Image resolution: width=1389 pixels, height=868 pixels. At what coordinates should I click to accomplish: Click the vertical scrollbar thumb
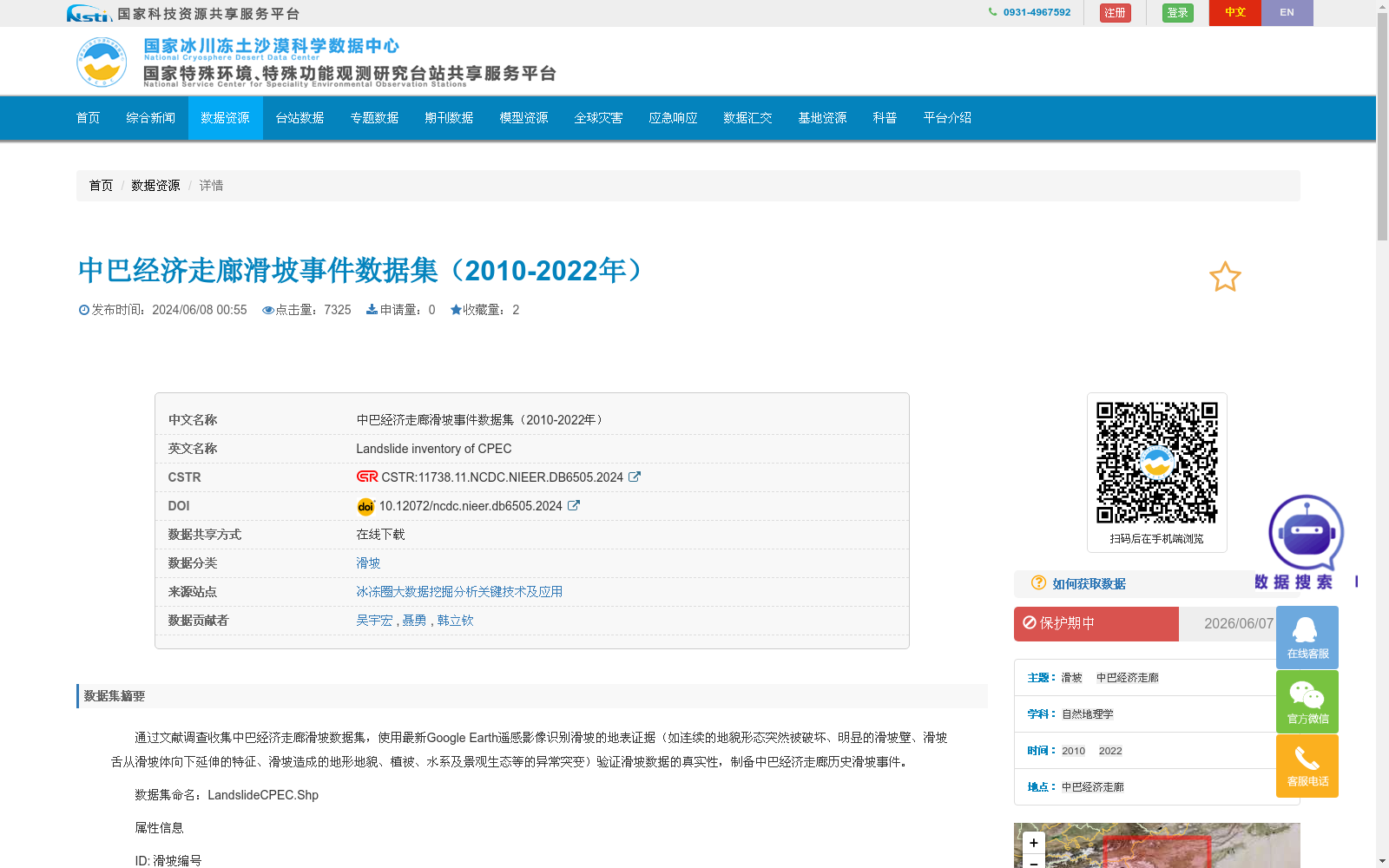tap(1382, 128)
